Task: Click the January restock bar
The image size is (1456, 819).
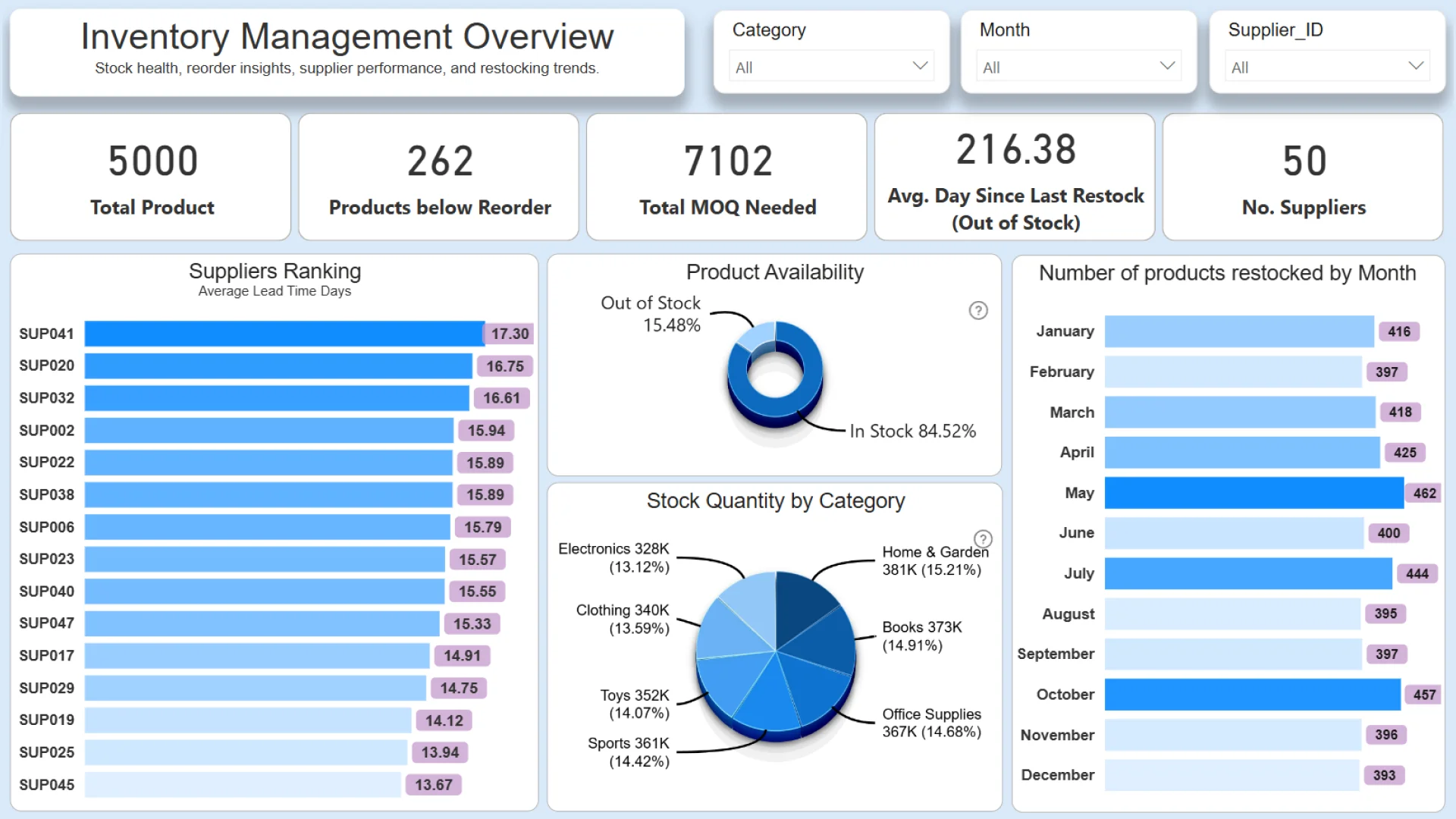Action: pyautogui.click(x=1238, y=331)
